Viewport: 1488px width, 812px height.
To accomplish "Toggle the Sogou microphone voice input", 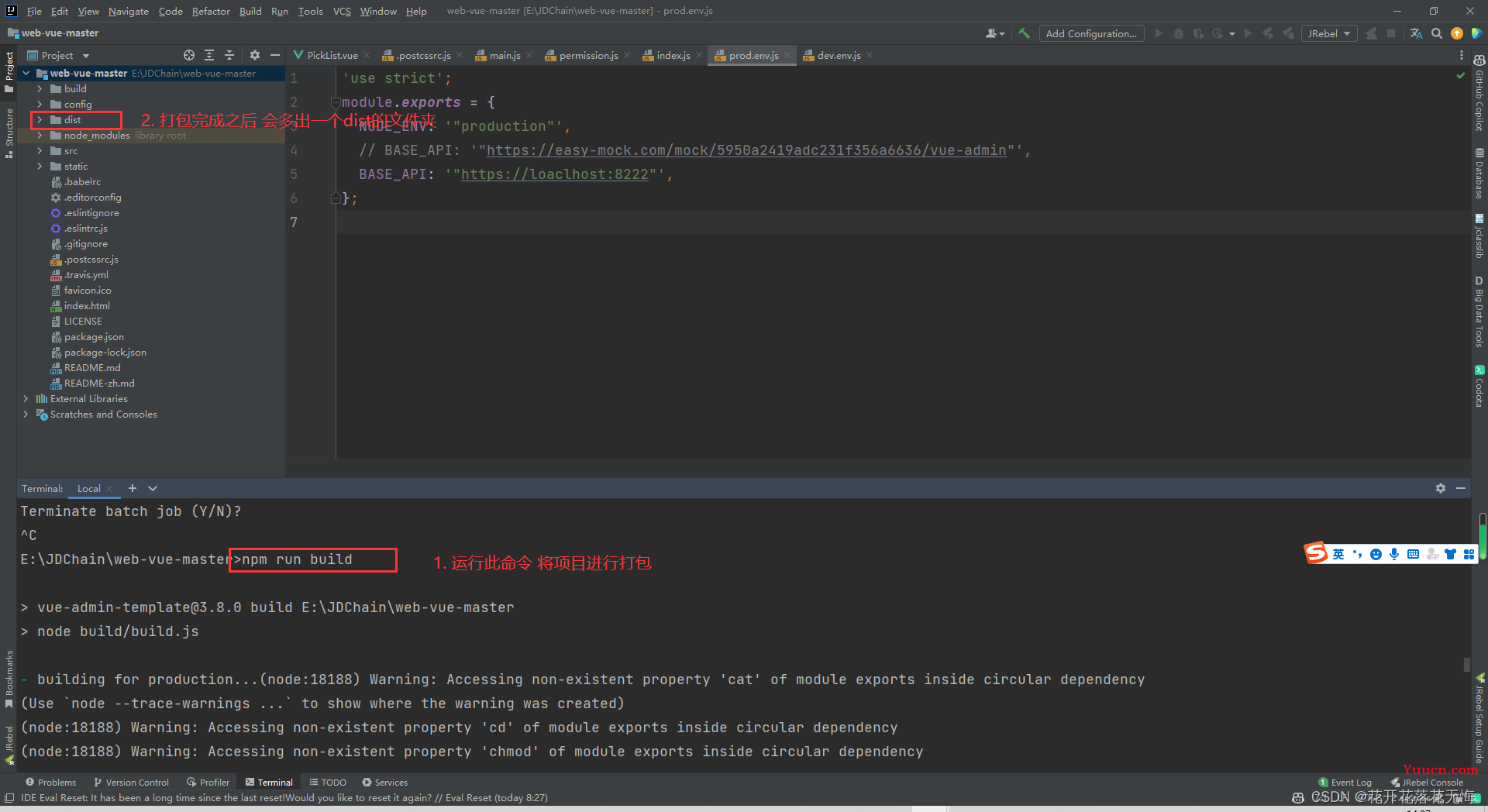I will tap(1394, 554).
